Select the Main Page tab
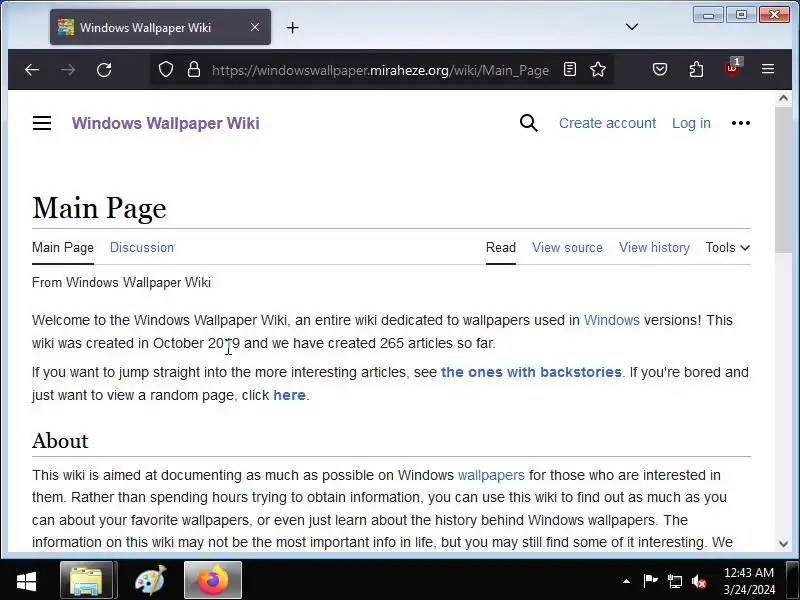 click(x=63, y=247)
